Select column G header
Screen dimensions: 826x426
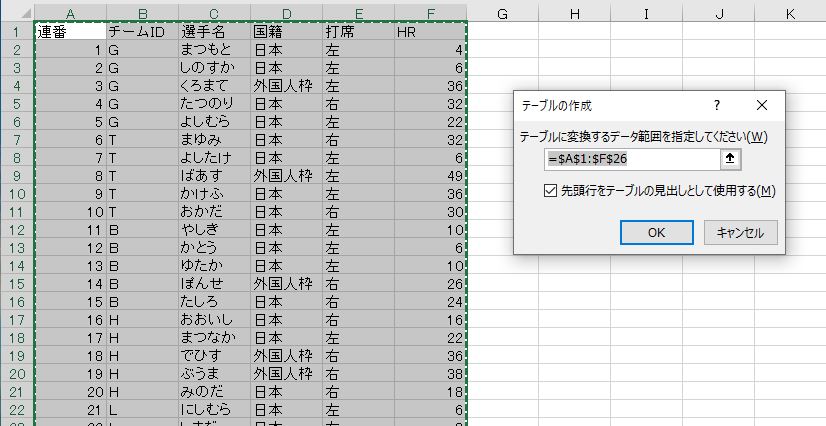503,14
